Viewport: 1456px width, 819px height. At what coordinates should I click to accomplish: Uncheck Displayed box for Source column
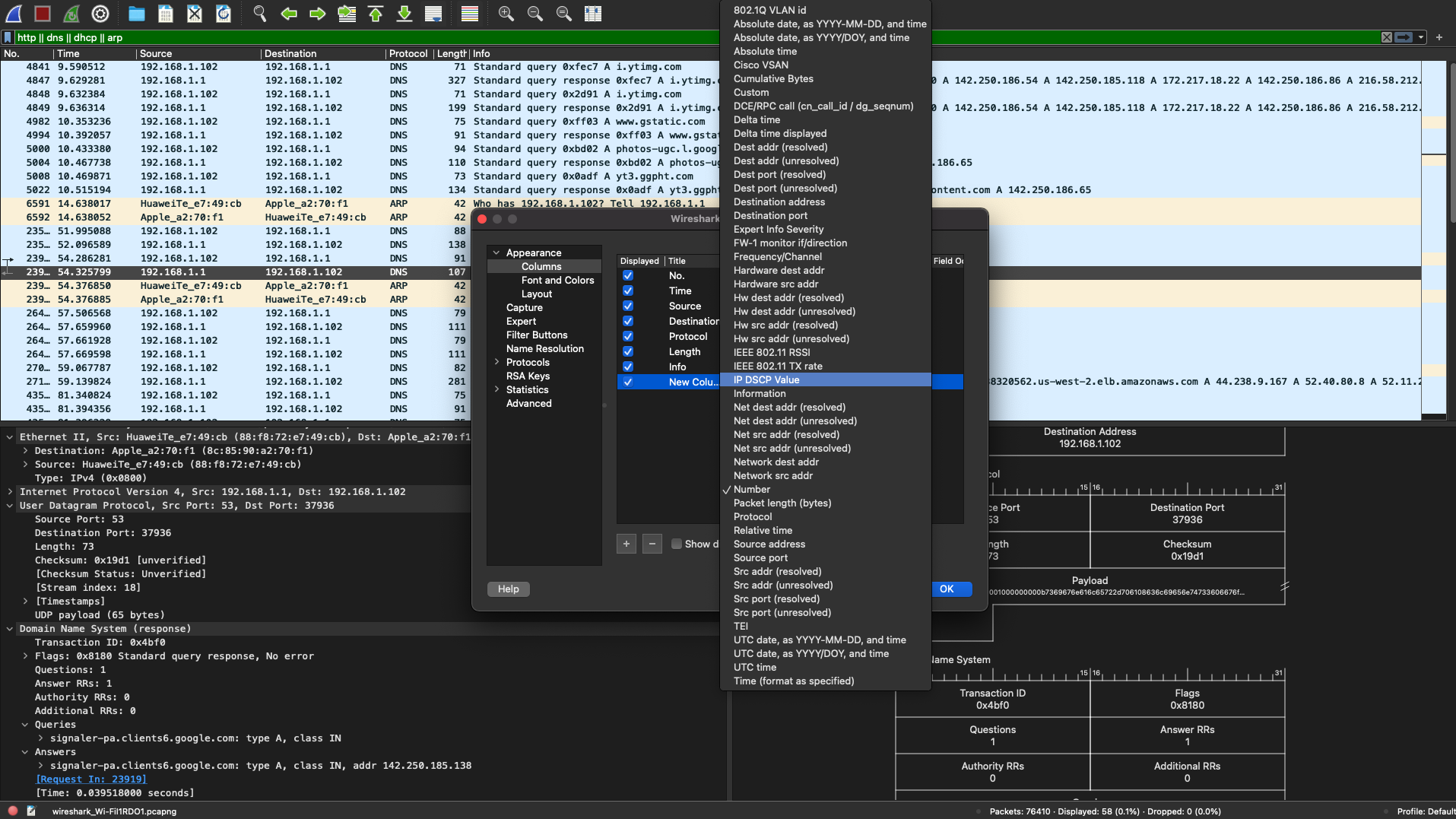628,306
